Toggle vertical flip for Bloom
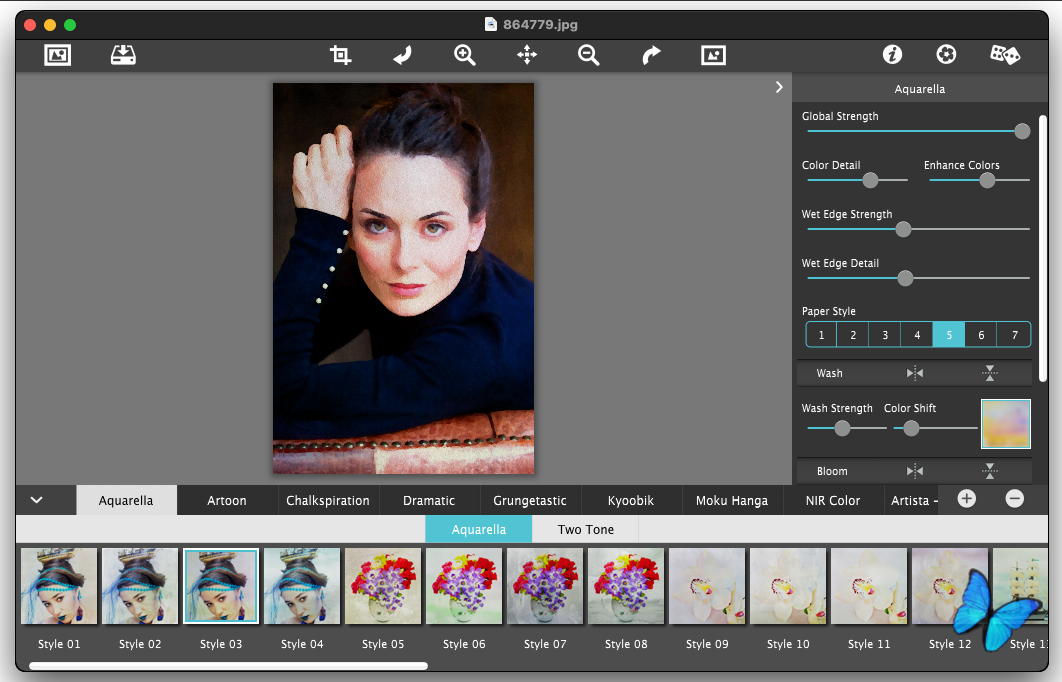The width and height of the screenshot is (1062, 682). coord(989,471)
